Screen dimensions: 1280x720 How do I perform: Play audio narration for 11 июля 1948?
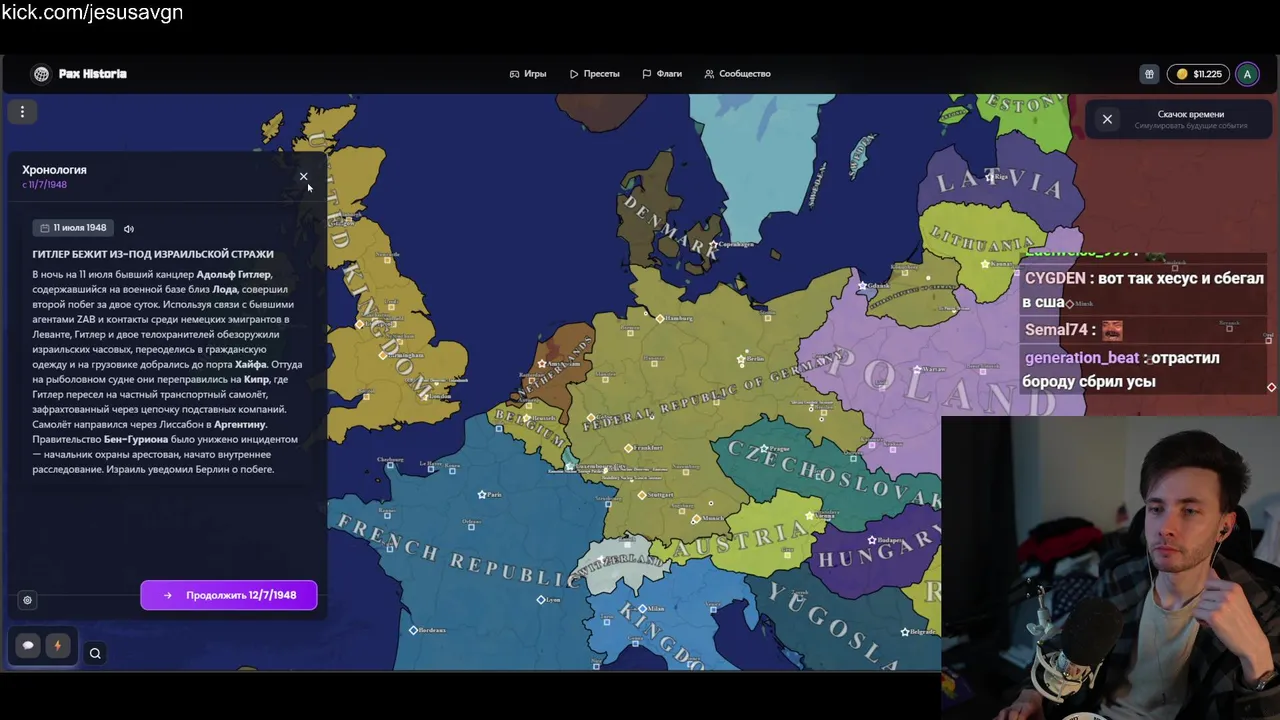point(129,228)
